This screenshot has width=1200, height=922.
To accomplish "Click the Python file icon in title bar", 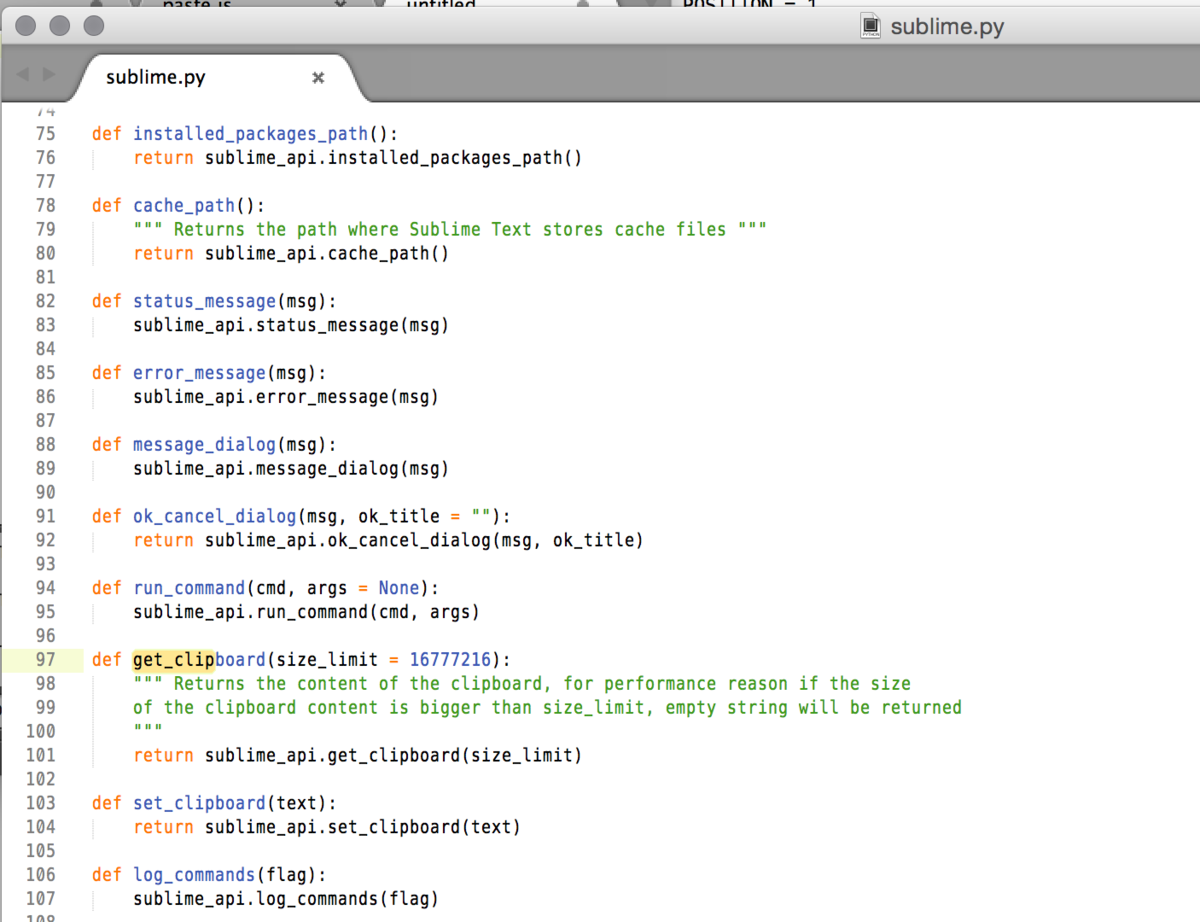I will (x=871, y=27).
